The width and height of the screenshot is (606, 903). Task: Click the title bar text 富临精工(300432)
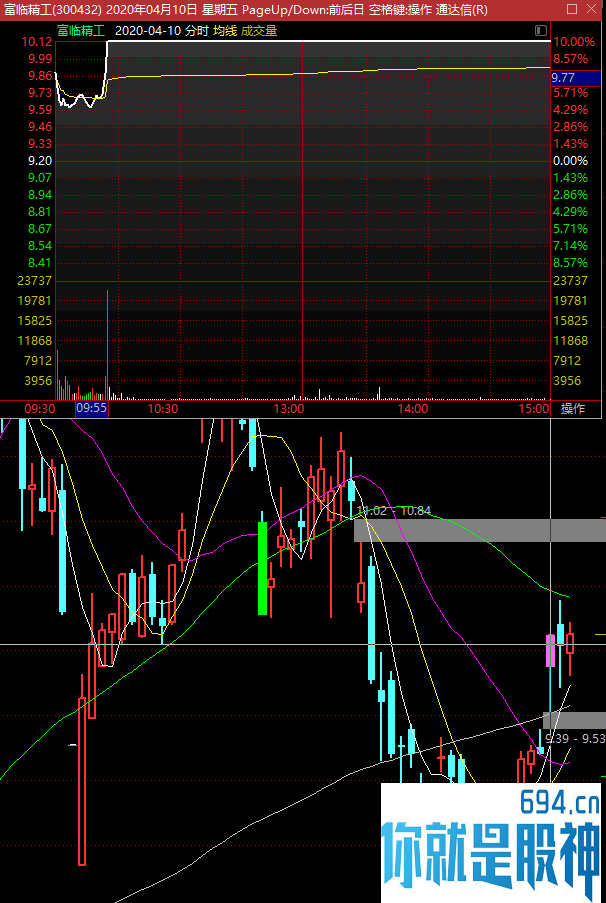(53, 9)
